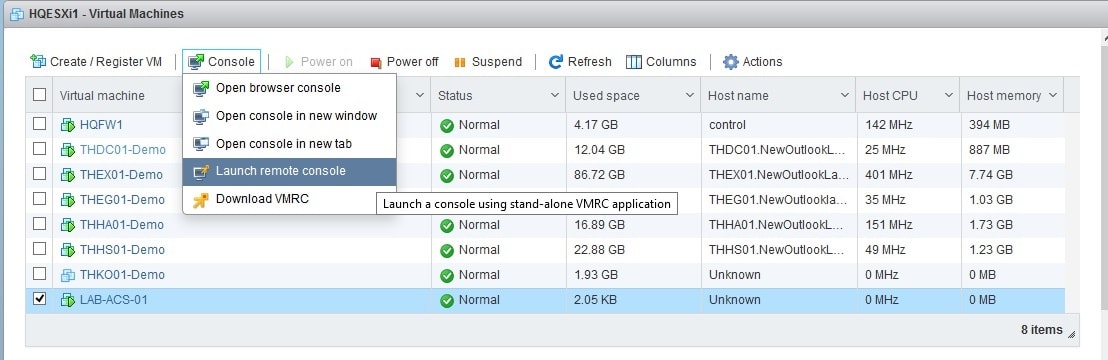This screenshot has height=360, width=1108.
Task: Click the 8 items count text
Action: tap(1042, 330)
